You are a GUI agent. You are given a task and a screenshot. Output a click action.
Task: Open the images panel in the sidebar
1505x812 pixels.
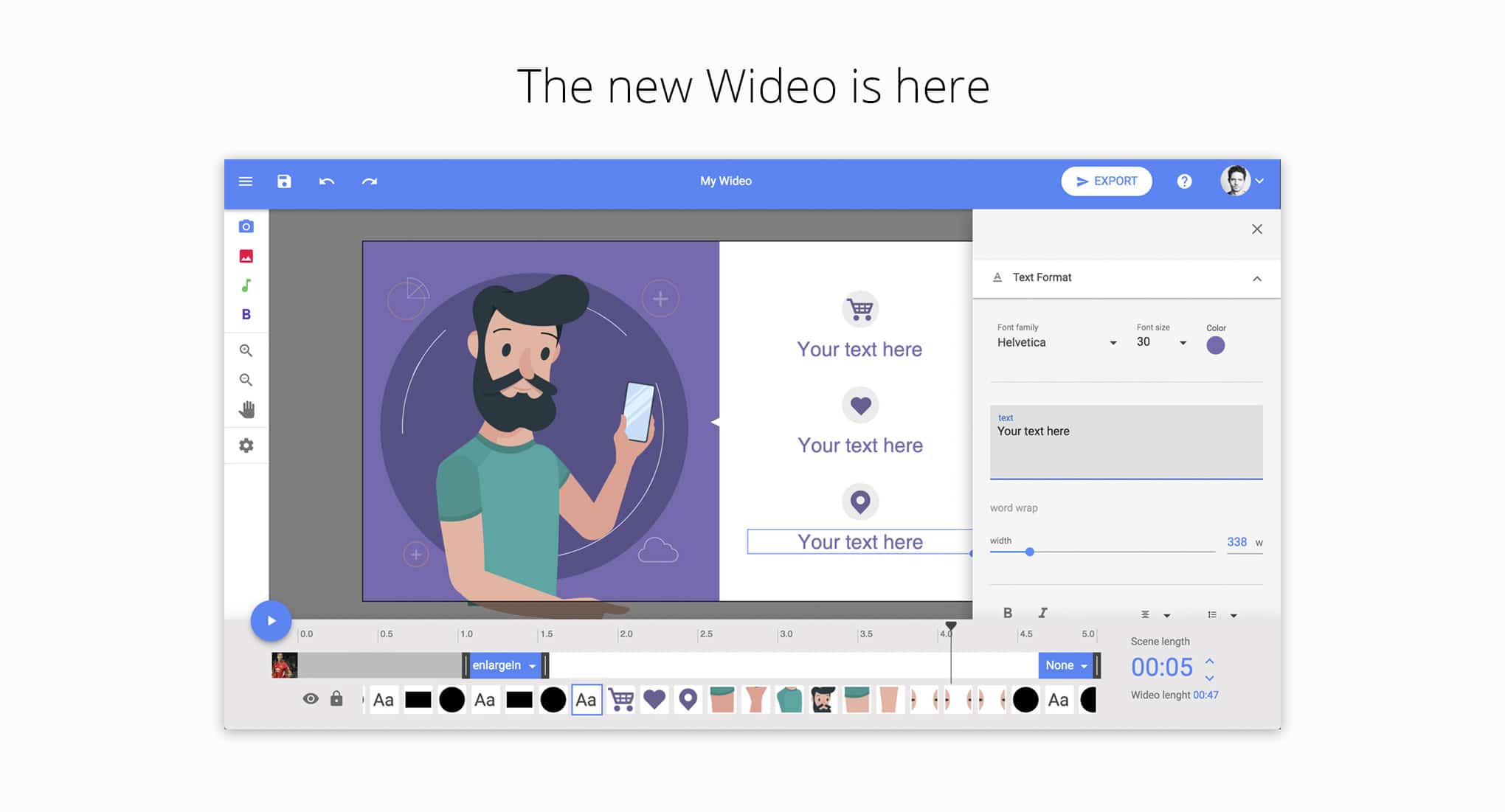click(246, 255)
